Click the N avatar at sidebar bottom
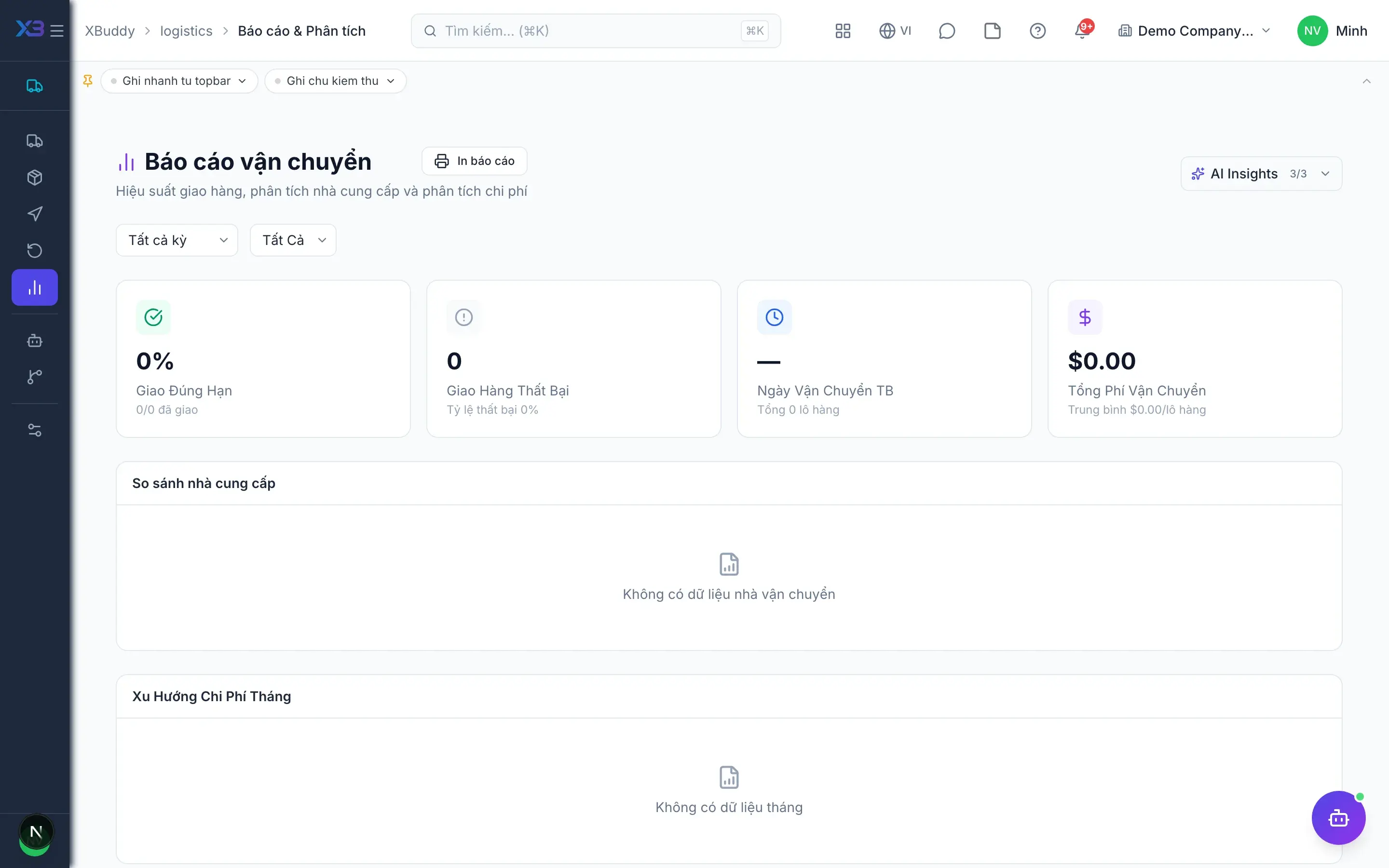The width and height of the screenshot is (1389, 868). click(x=36, y=832)
